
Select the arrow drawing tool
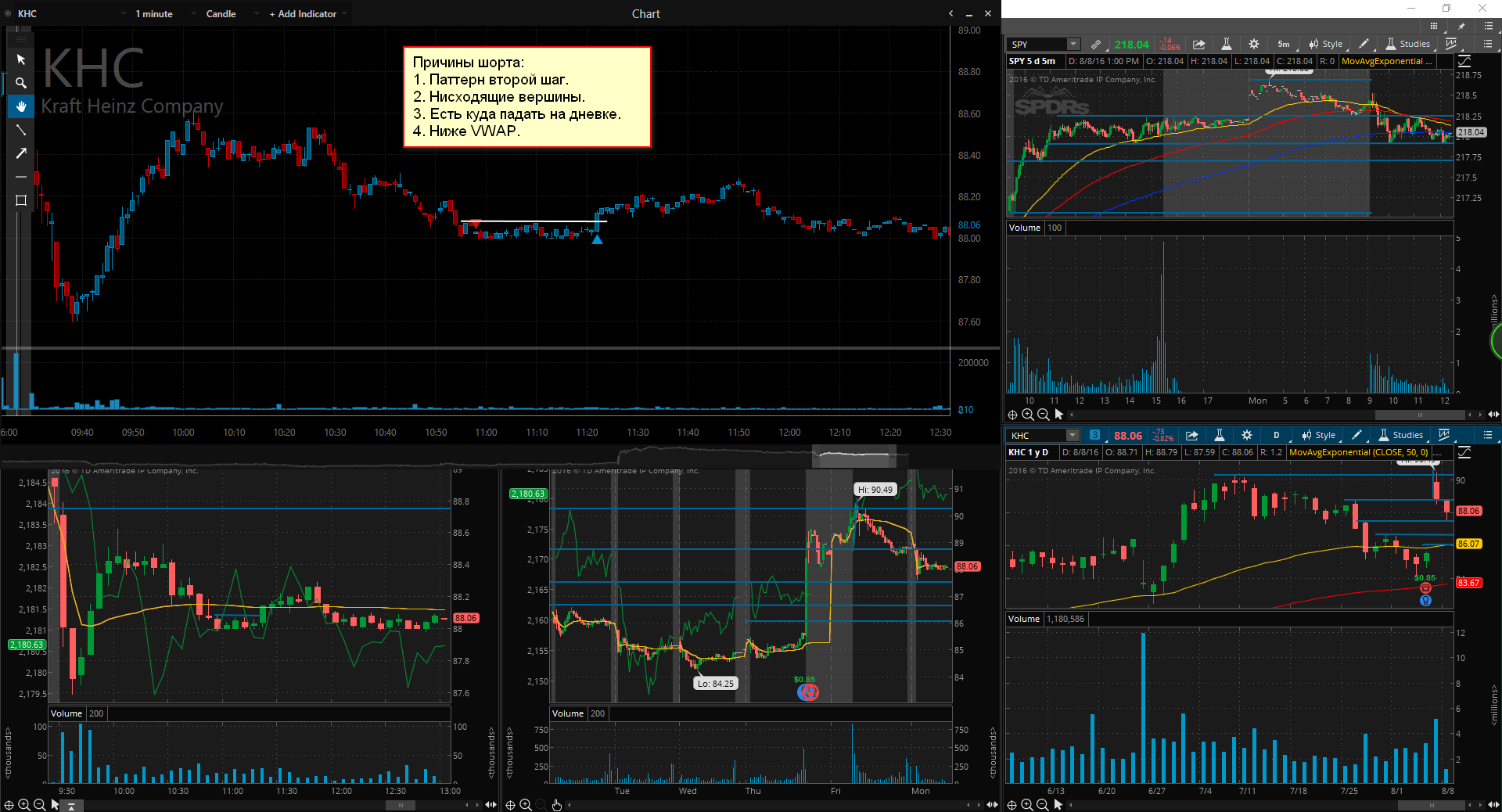pyautogui.click(x=21, y=153)
